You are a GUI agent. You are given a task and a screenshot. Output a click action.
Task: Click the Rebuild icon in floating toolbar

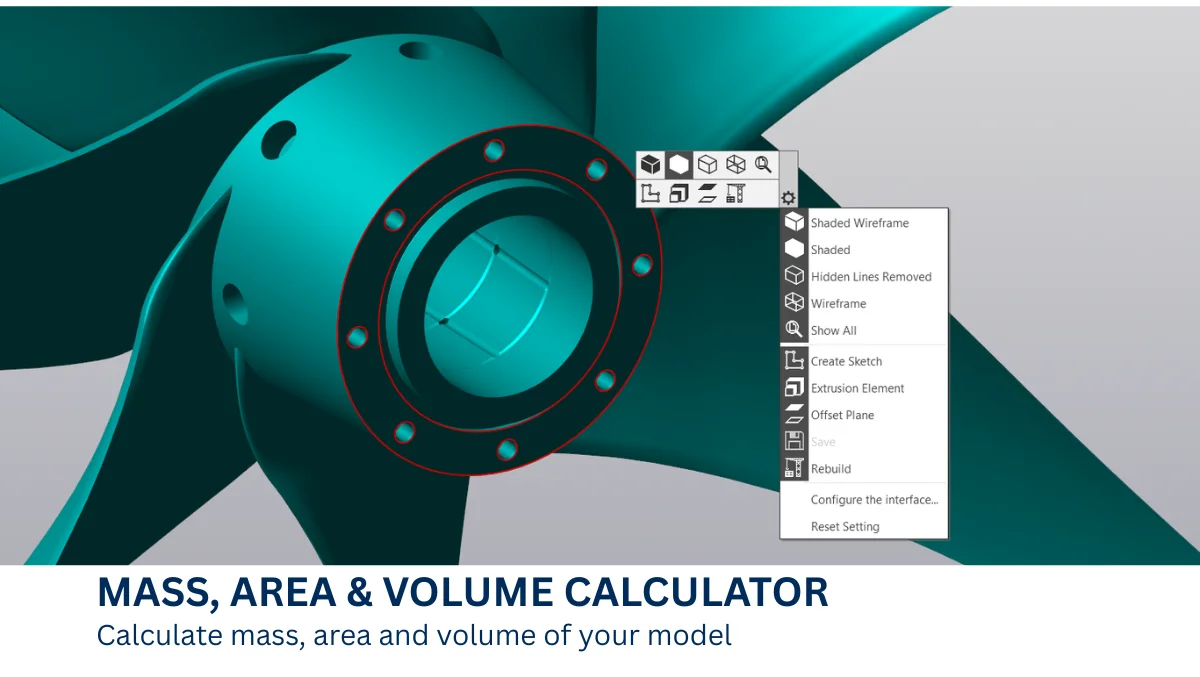pos(735,193)
